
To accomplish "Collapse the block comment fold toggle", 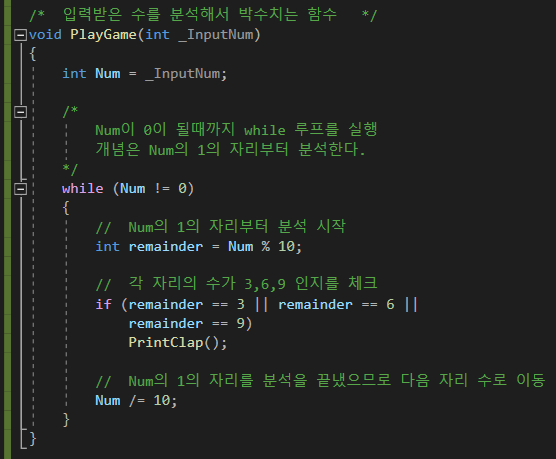I will [x=20, y=112].
